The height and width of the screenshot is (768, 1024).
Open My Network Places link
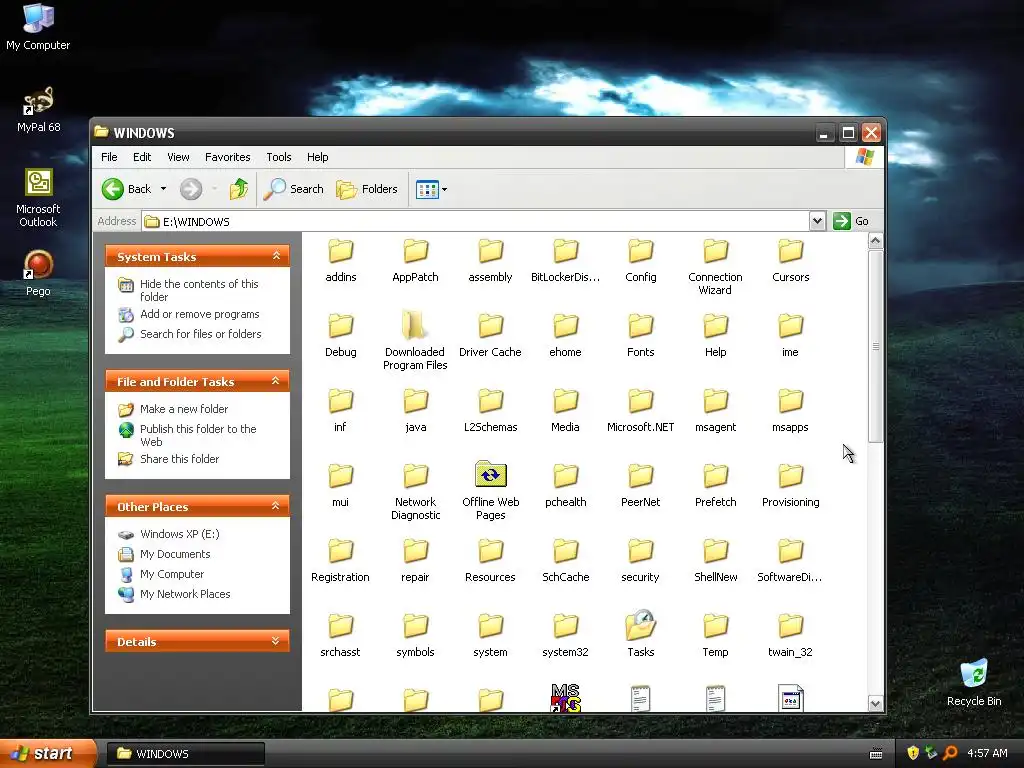[x=185, y=594]
